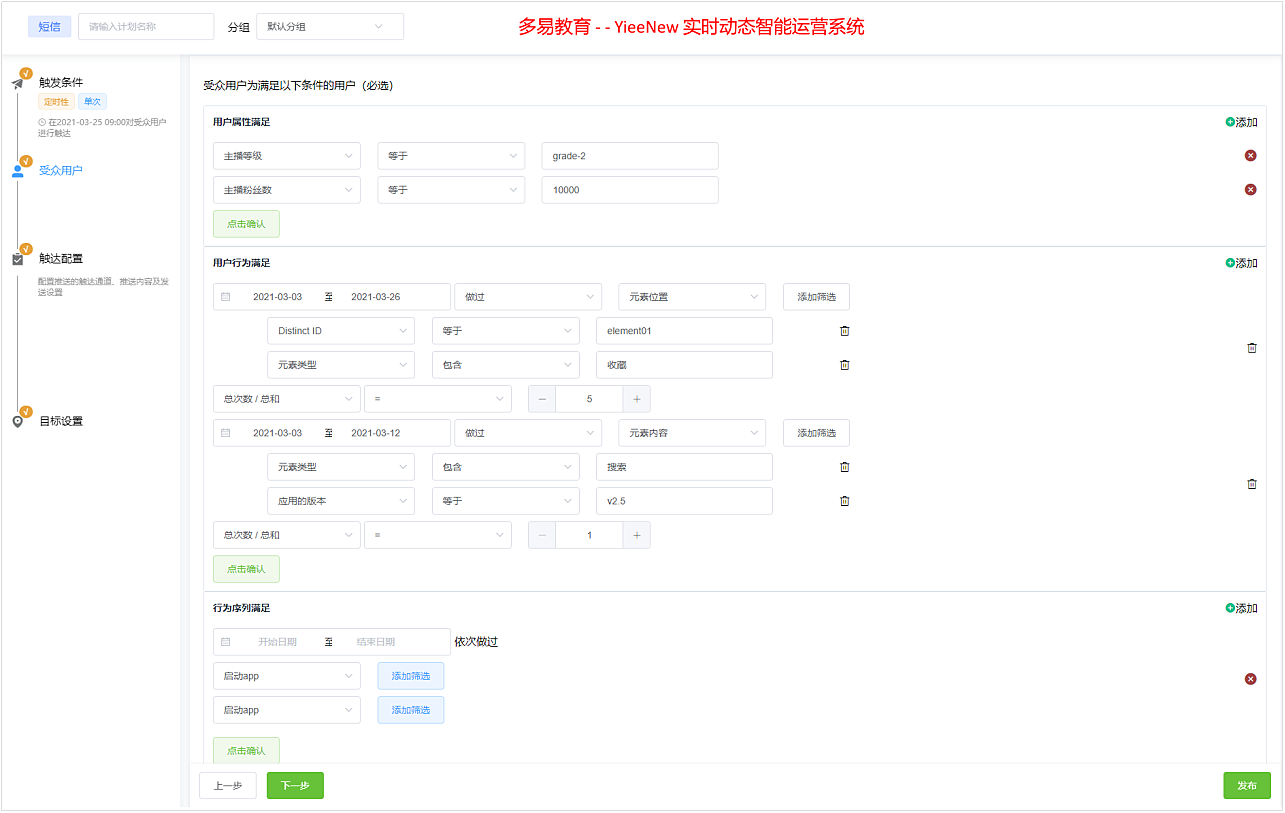
Task: Open the first 启动app event dropdown
Action: 287,676
